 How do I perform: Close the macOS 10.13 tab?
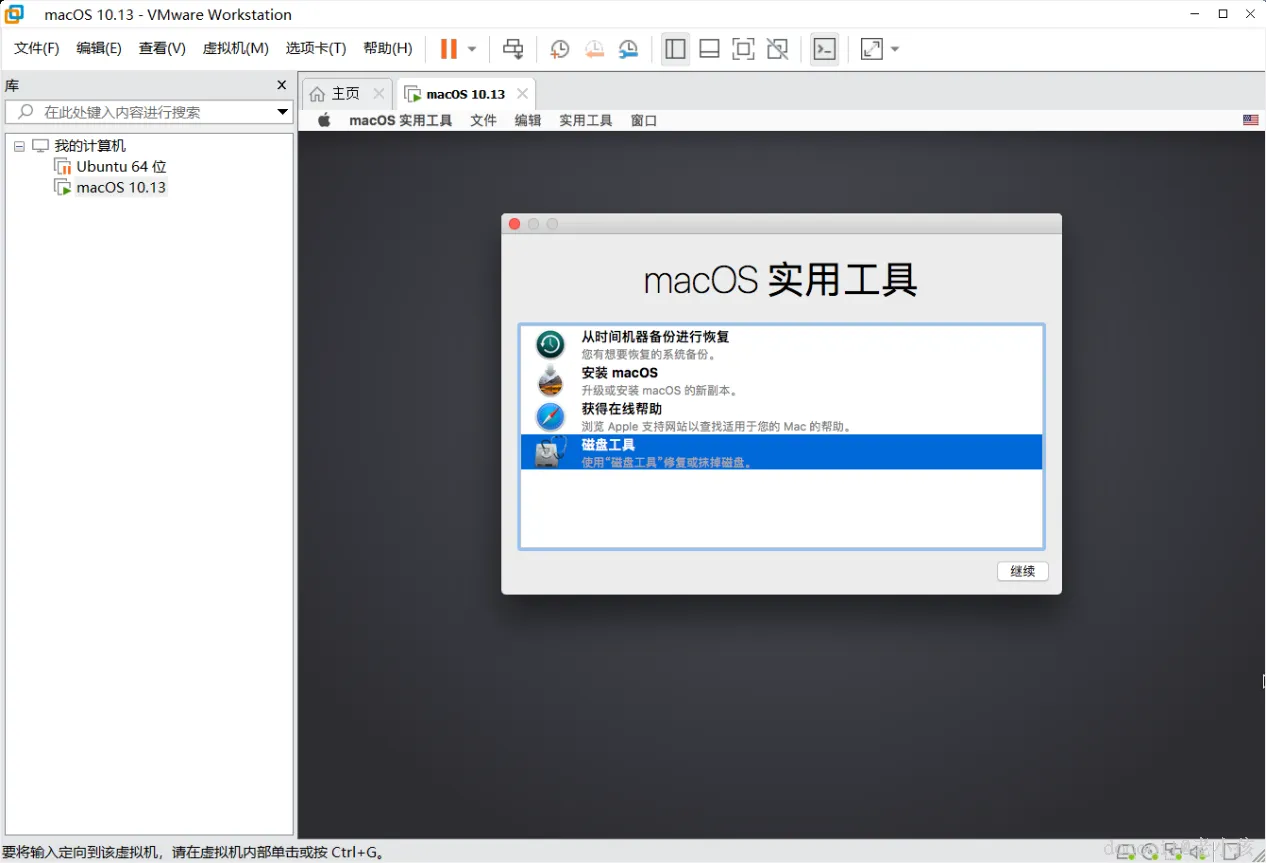pyautogui.click(x=522, y=94)
